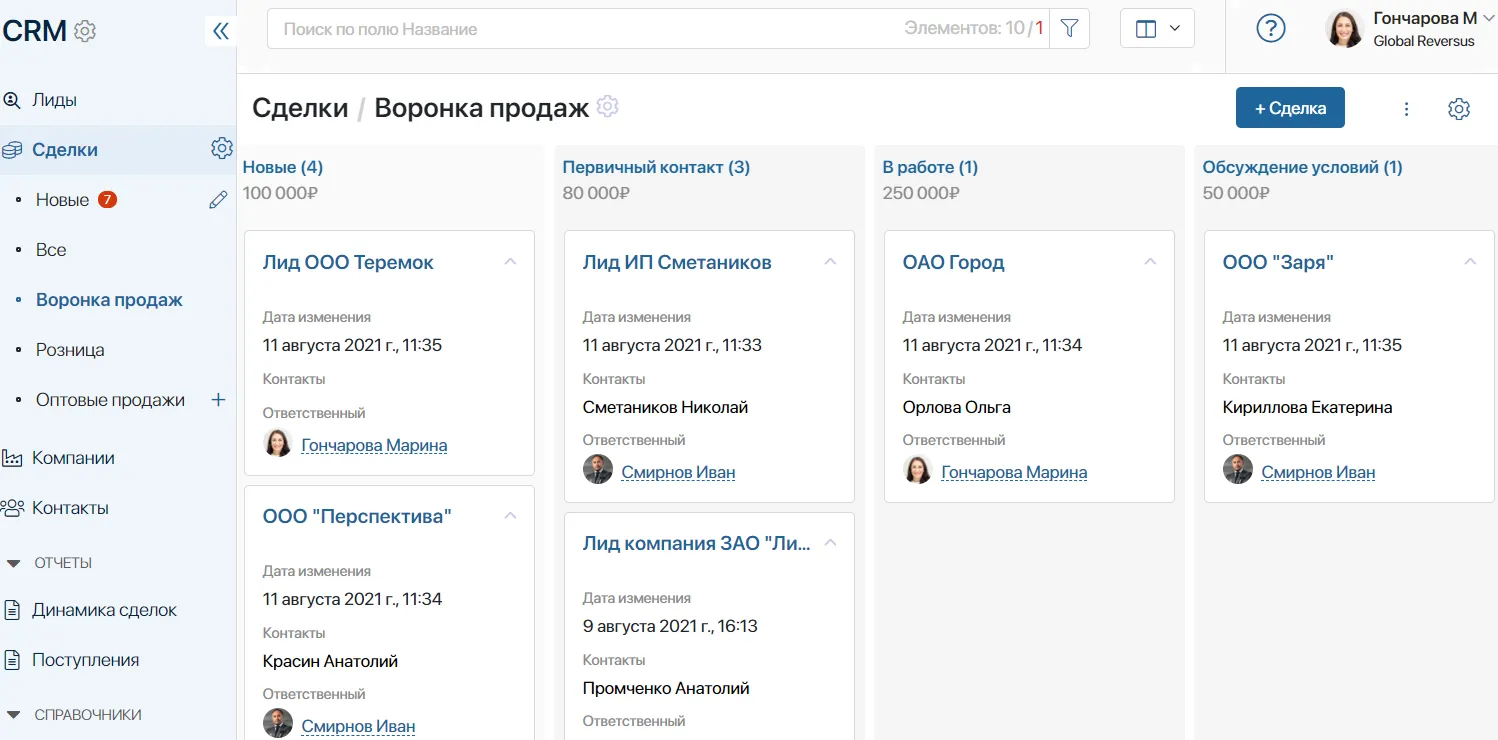Open funnel settings gear next to Воронка продаж
Image resolution: width=1498 pixels, height=740 pixels.
click(x=607, y=106)
